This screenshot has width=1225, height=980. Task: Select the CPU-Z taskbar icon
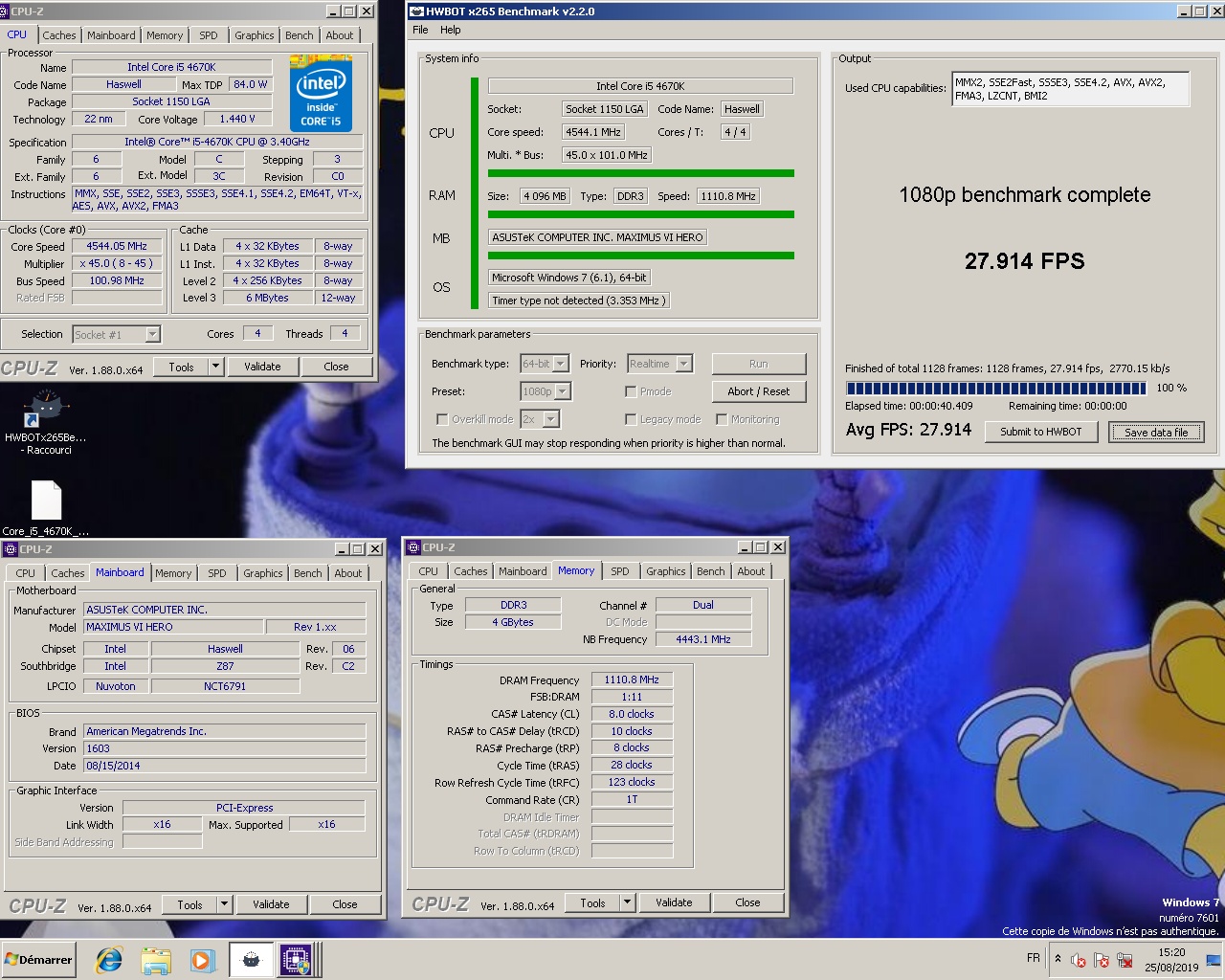(296, 960)
